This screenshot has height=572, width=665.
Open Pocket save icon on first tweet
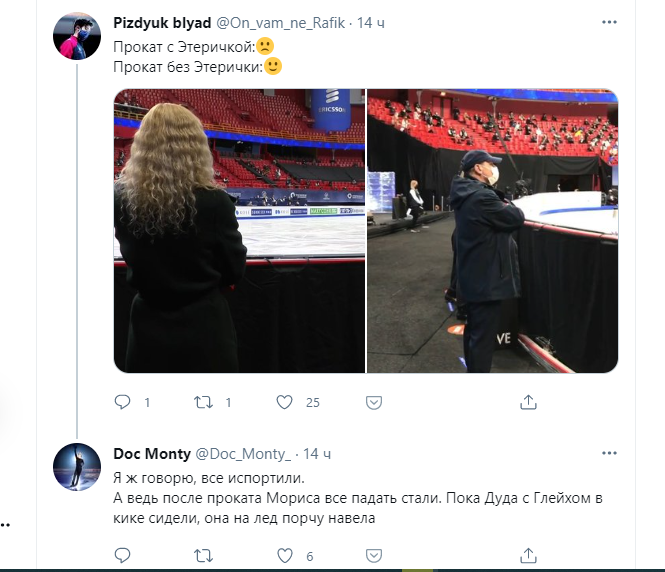pyautogui.click(x=374, y=402)
